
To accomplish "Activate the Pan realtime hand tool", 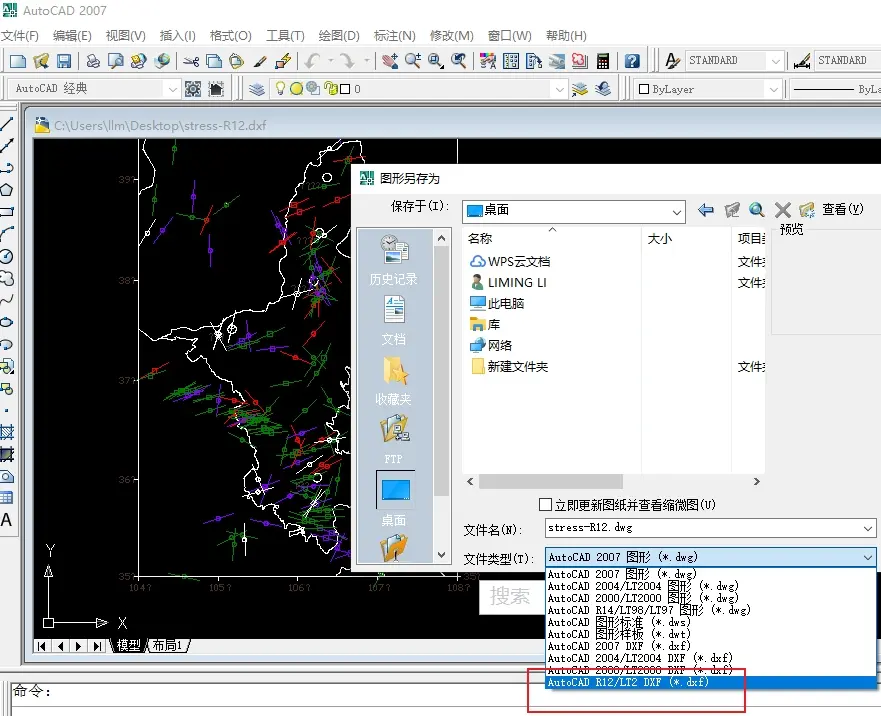I will click(390, 61).
